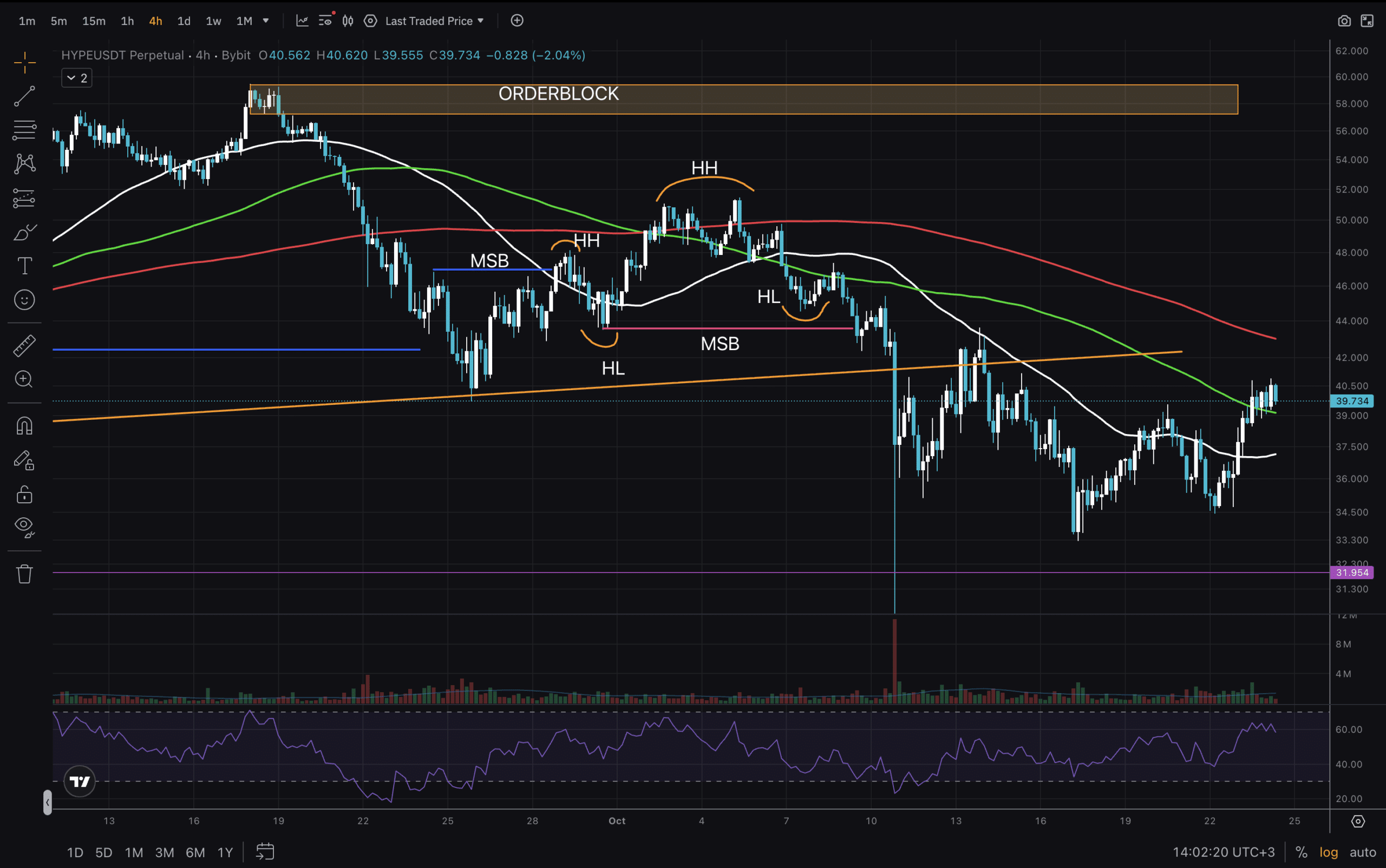The height and width of the screenshot is (868, 1386).
Task: Click the ORDERBLOCK rectangle label
Action: click(558, 94)
